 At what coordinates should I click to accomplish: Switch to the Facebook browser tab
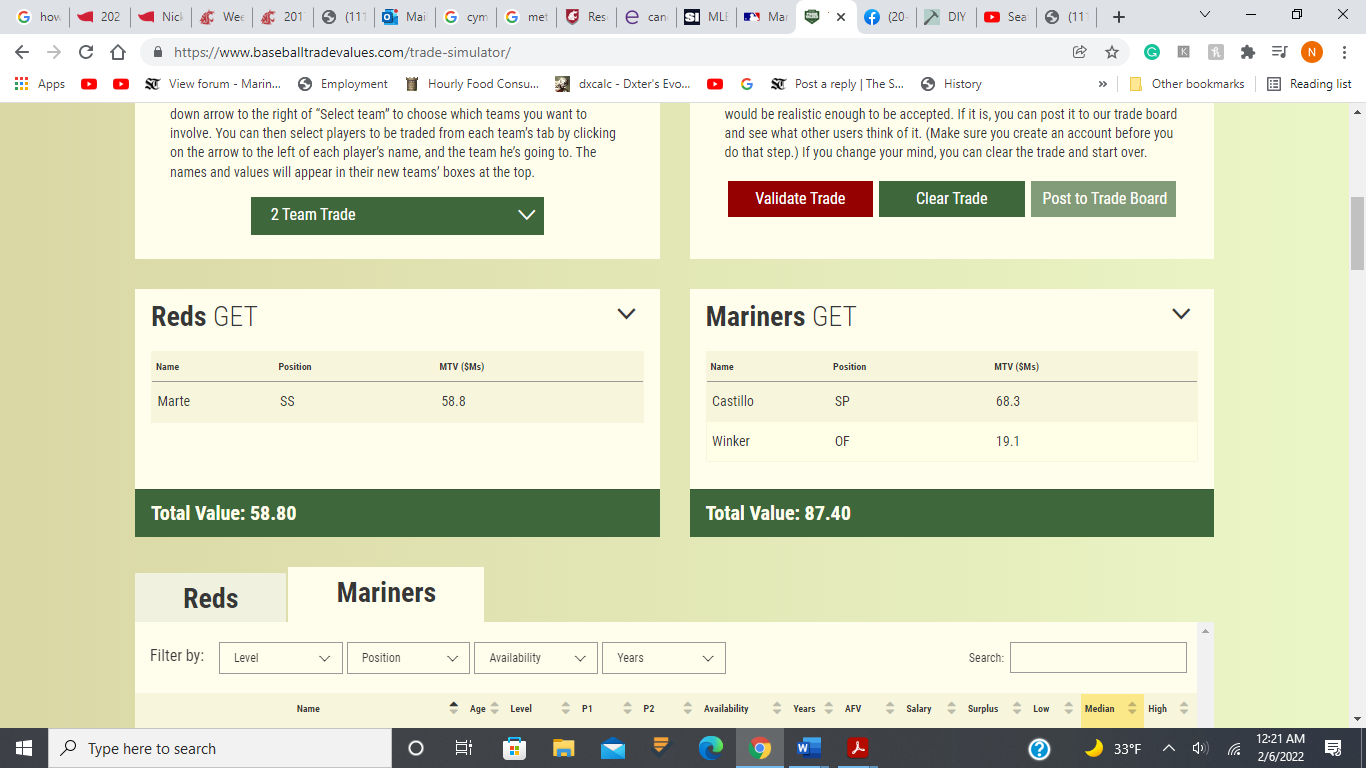[886, 17]
